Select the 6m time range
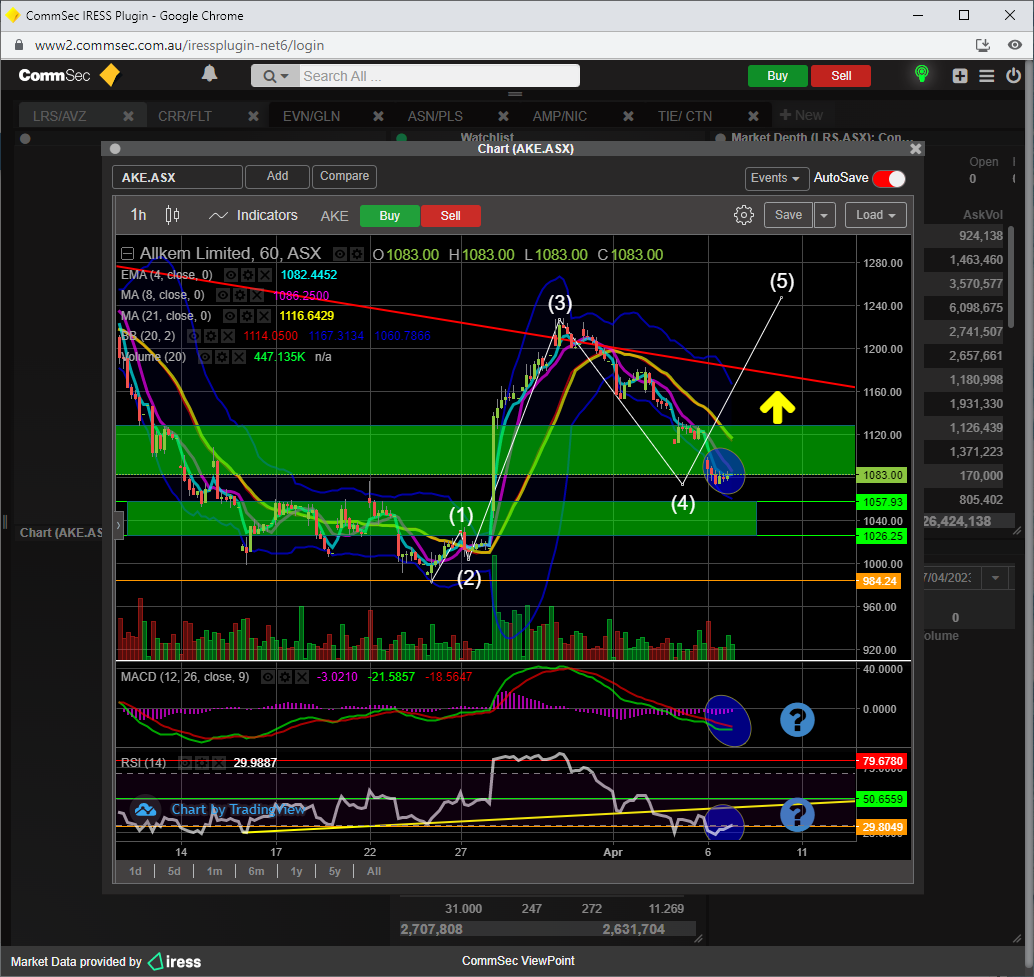 coord(256,871)
